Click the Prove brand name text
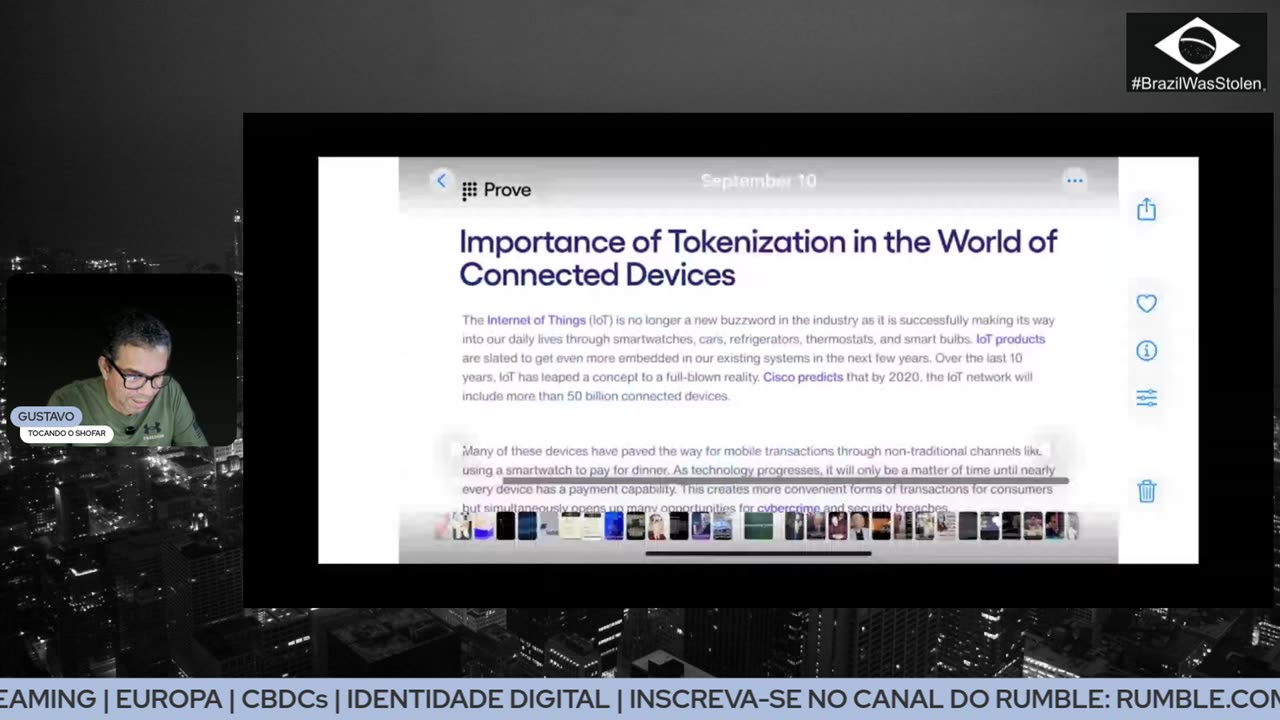This screenshot has width=1280, height=720. (507, 190)
